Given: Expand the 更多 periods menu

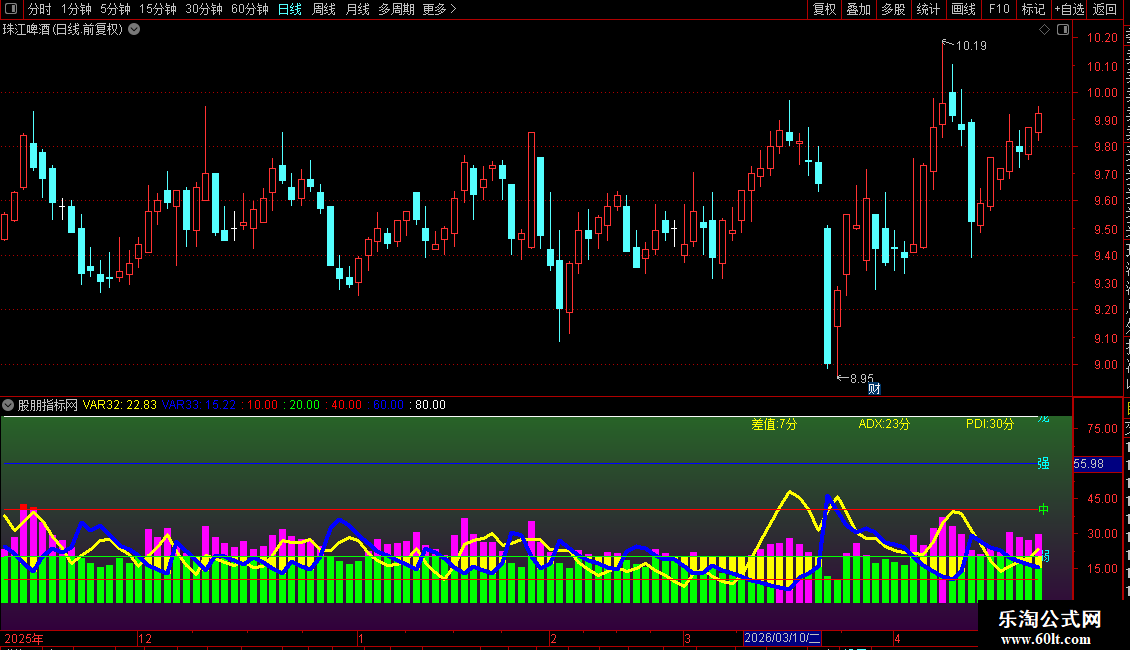Looking at the screenshot, I should coord(439,9).
